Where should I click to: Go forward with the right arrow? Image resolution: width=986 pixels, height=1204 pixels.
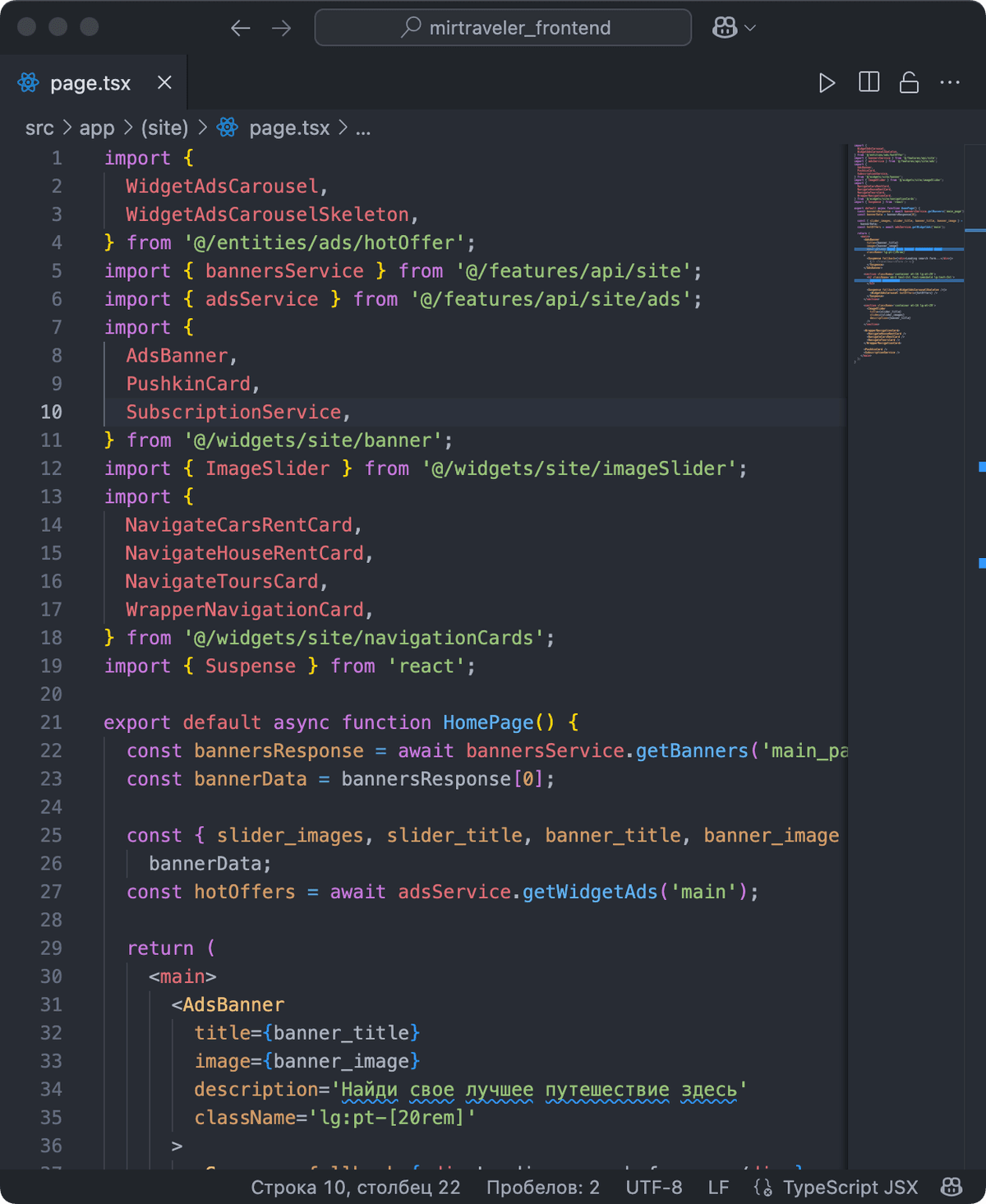click(282, 28)
